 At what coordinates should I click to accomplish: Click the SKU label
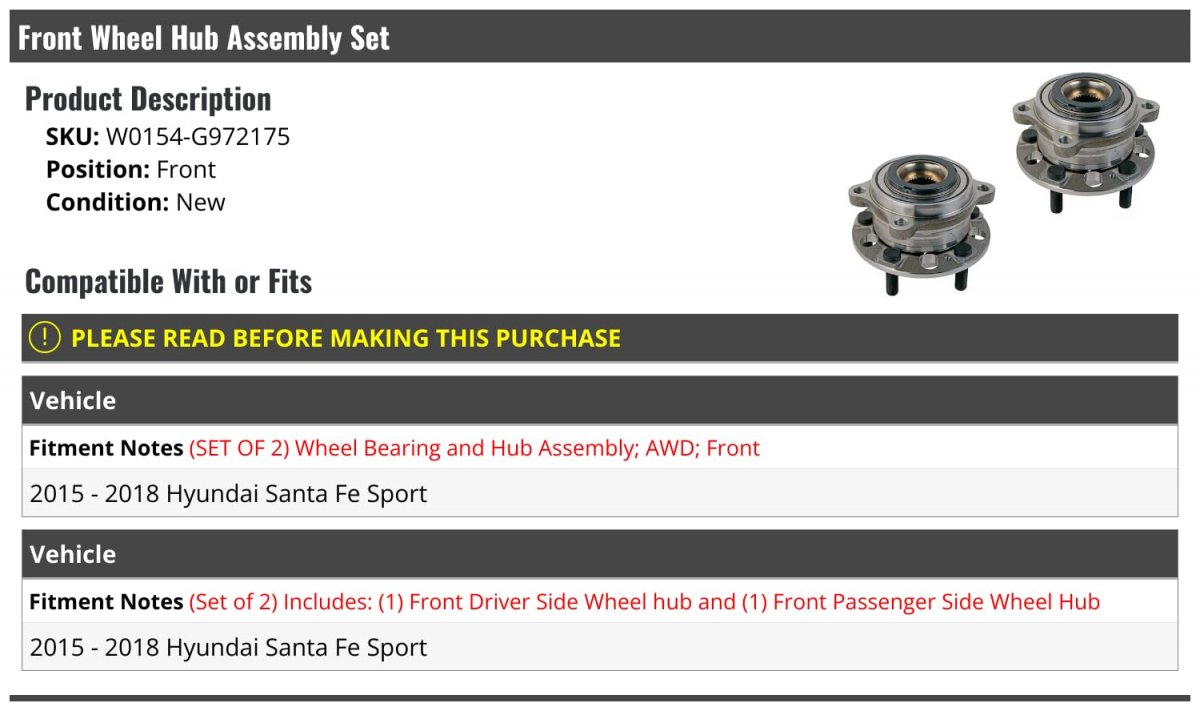pos(73,137)
